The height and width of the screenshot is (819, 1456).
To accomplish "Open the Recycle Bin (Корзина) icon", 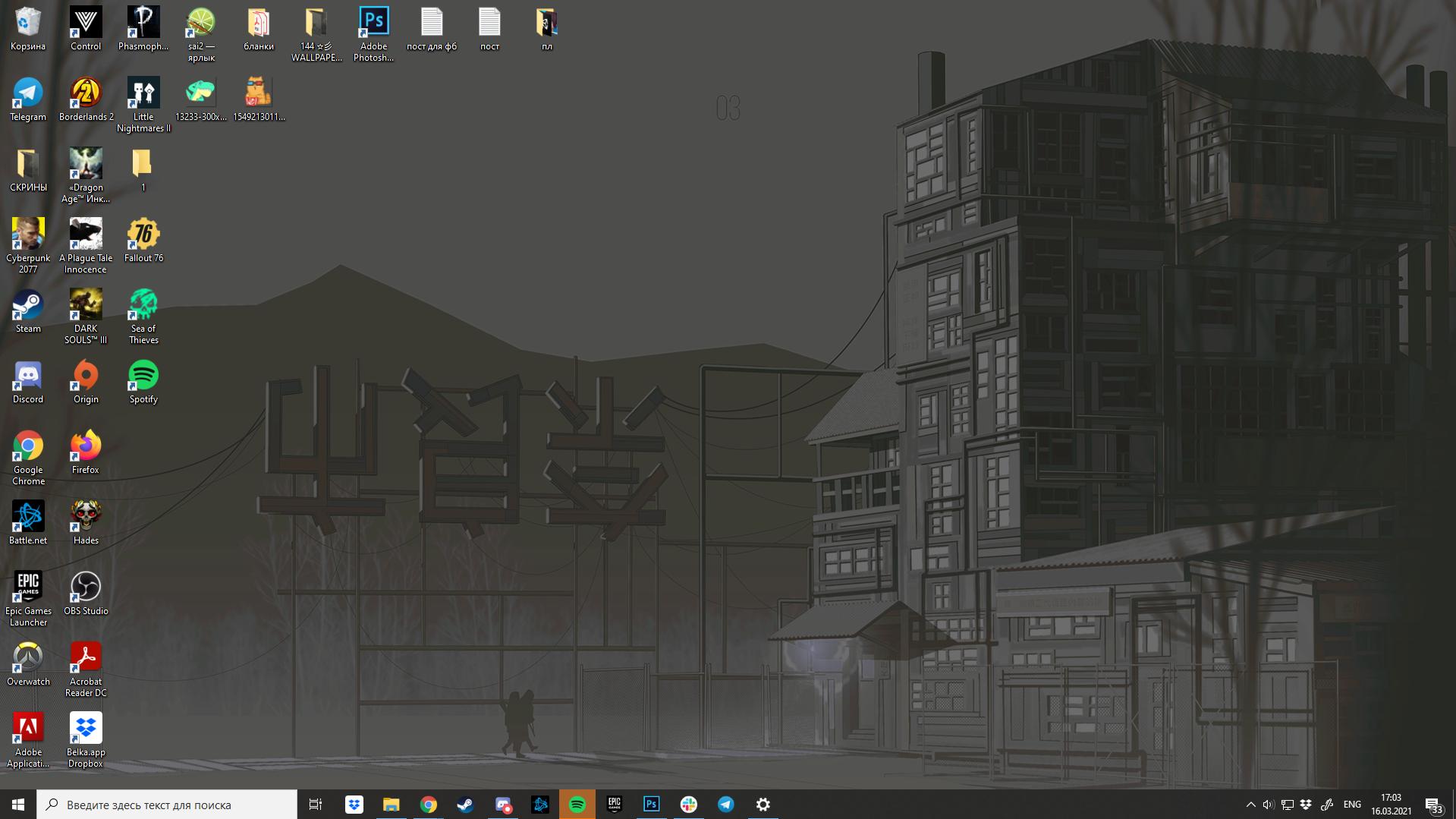I will 28,30.
